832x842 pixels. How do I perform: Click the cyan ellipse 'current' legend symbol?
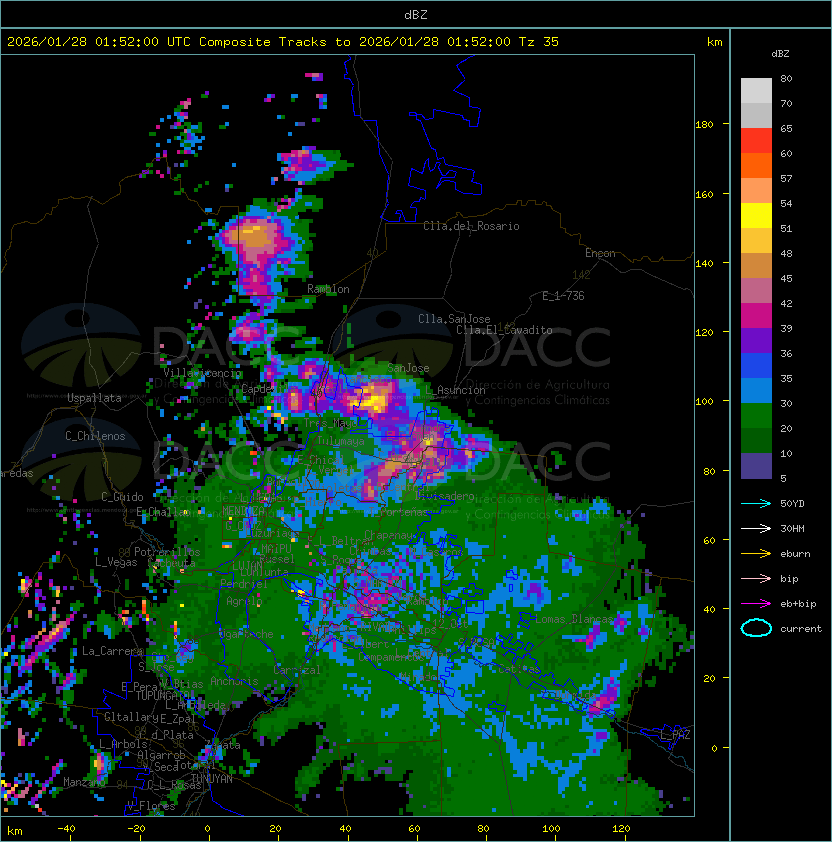point(756,628)
